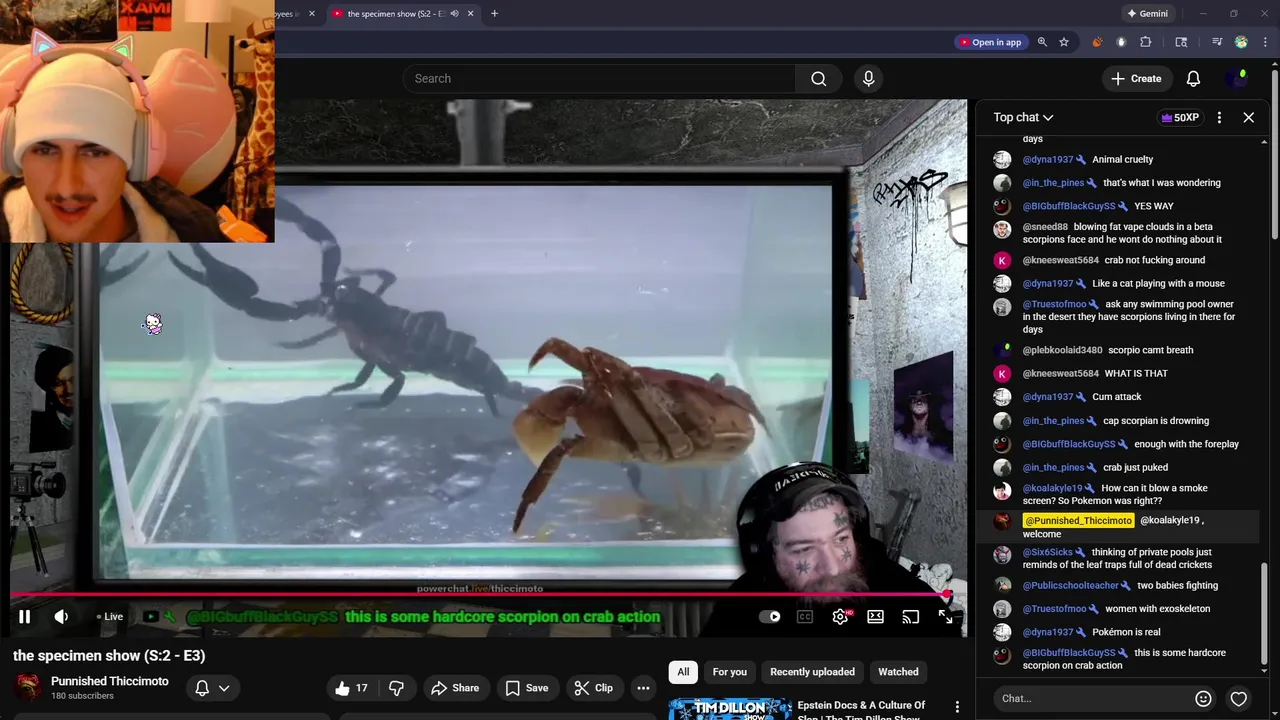Viewport: 1280px width, 720px height.
Task: Pause the live video
Action: pyautogui.click(x=24, y=617)
